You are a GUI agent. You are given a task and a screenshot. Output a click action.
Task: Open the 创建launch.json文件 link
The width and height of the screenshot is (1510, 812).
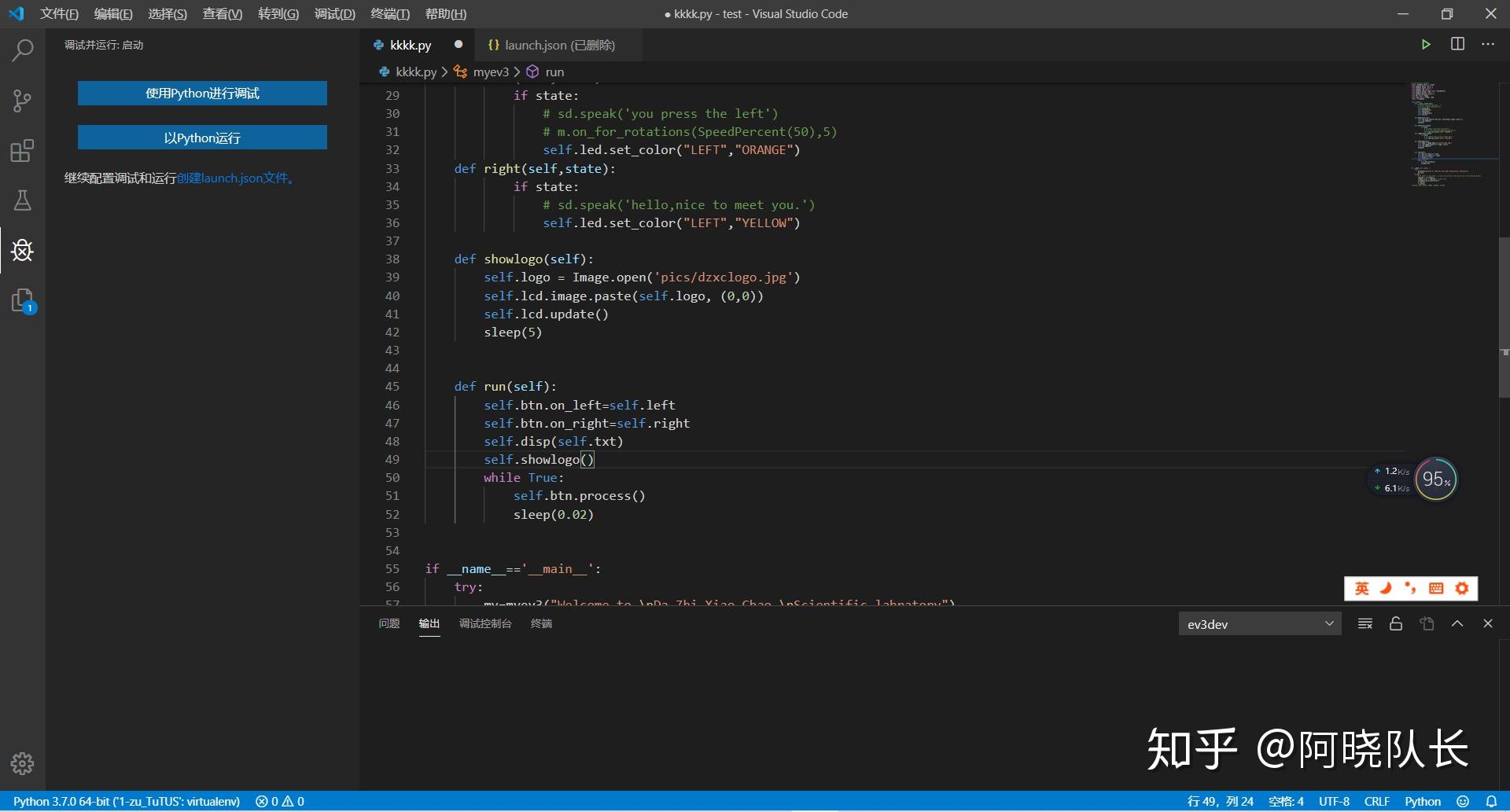pyautogui.click(x=232, y=178)
